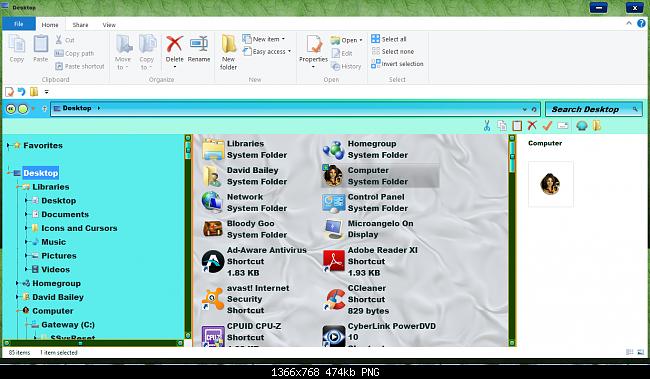Click Select none in ribbon
Screen dimensions: 650x379
tap(393, 51)
